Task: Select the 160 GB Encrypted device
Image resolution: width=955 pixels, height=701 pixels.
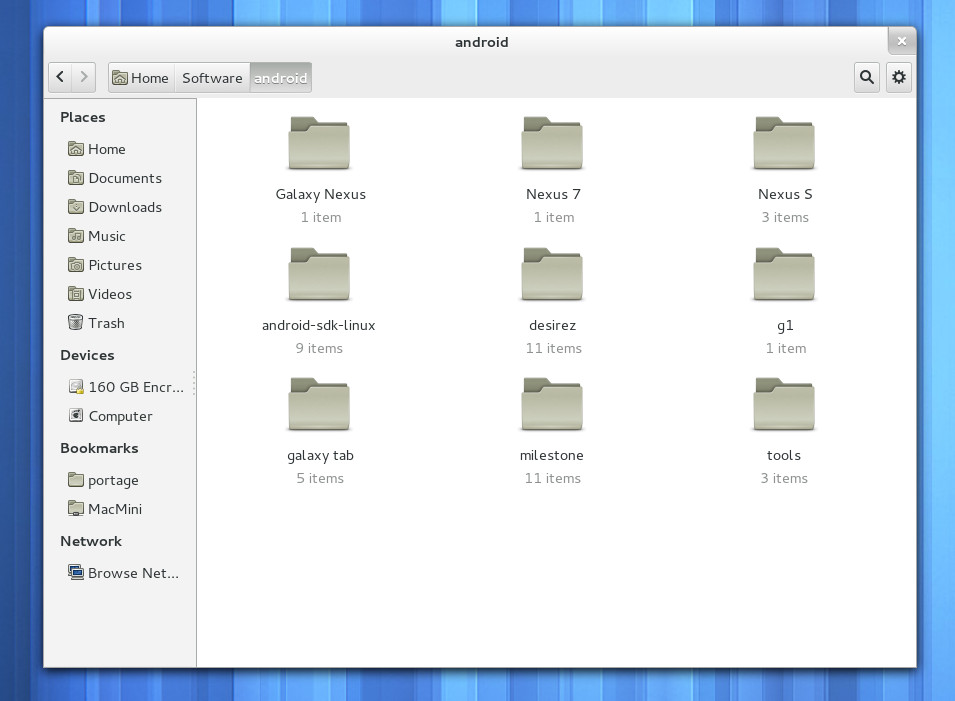Action: point(121,387)
